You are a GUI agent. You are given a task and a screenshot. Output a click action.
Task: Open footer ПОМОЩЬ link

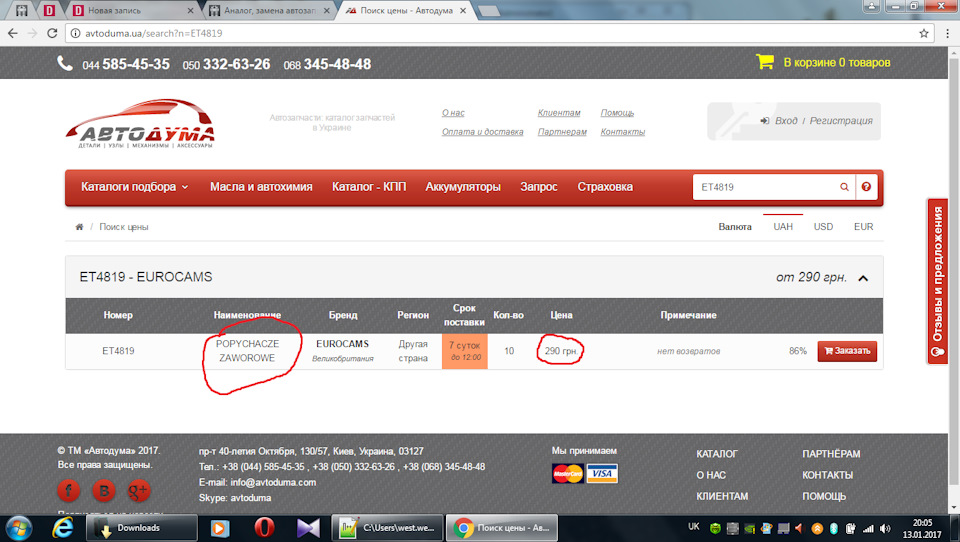[824, 496]
